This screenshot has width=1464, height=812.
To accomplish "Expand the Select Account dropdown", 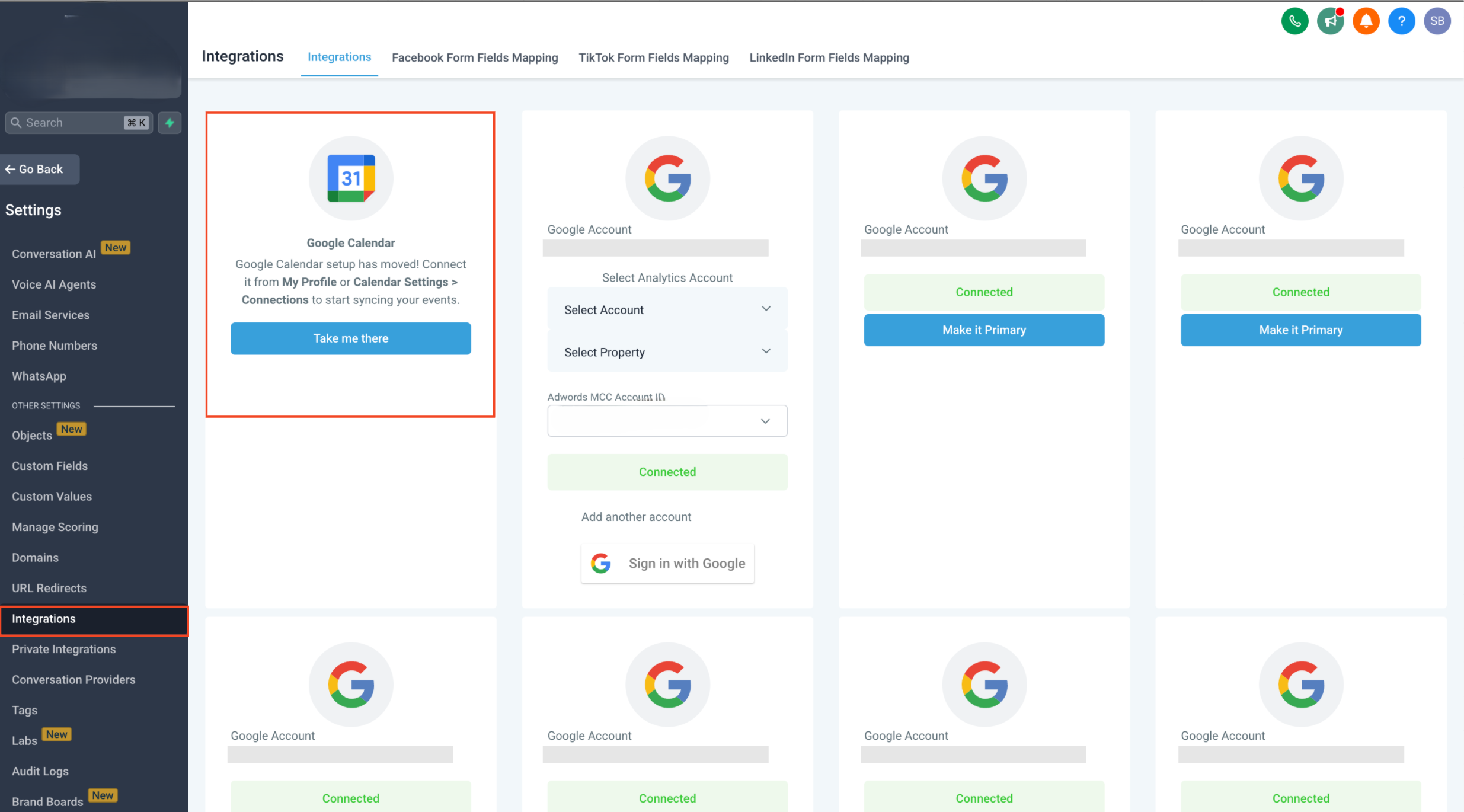I will click(x=667, y=309).
